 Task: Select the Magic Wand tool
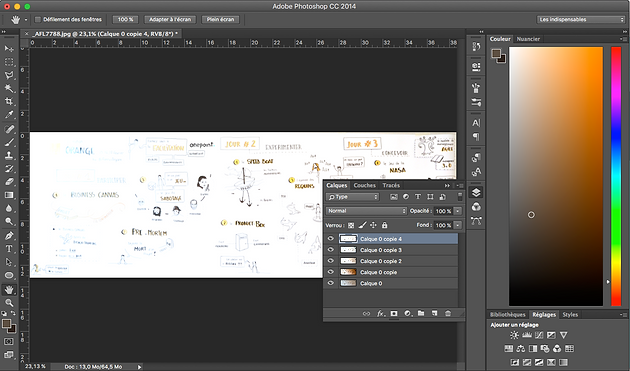[9, 88]
